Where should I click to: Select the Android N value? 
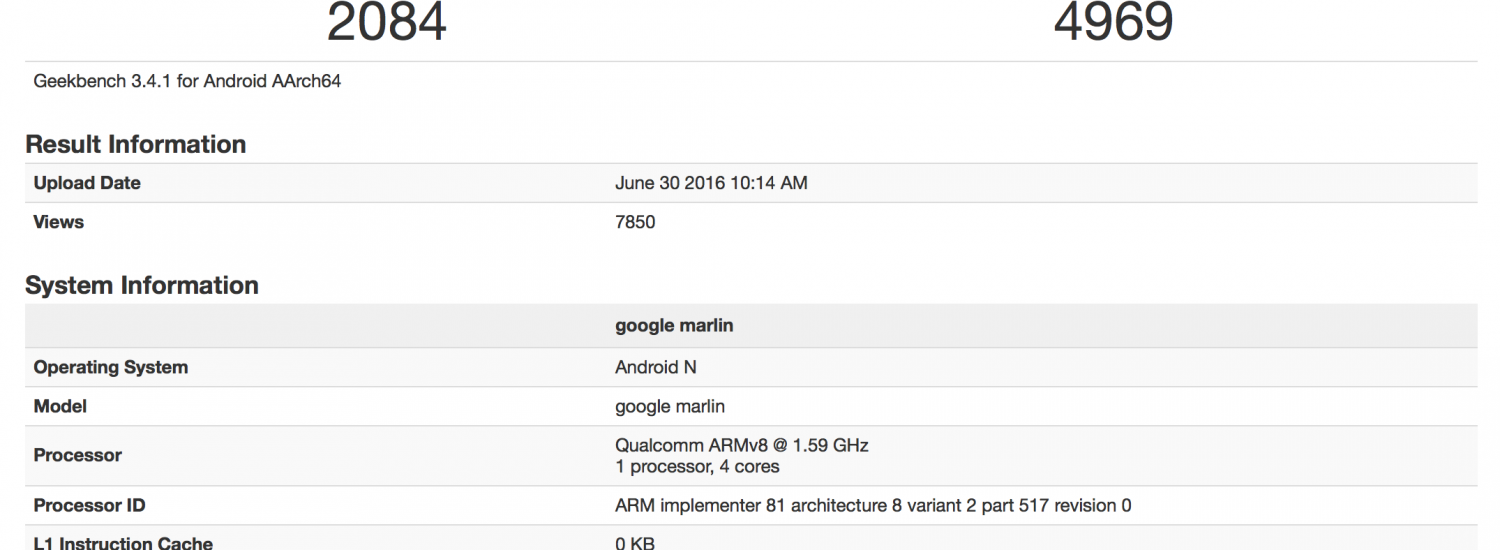[x=655, y=367]
